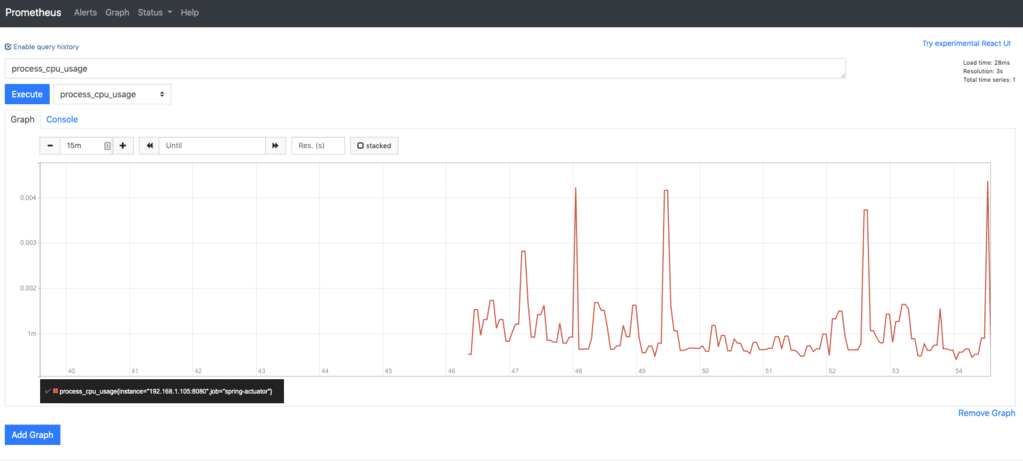Click the Execute button
The image size is (1023, 461).
pyautogui.click(x=27, y=94)
